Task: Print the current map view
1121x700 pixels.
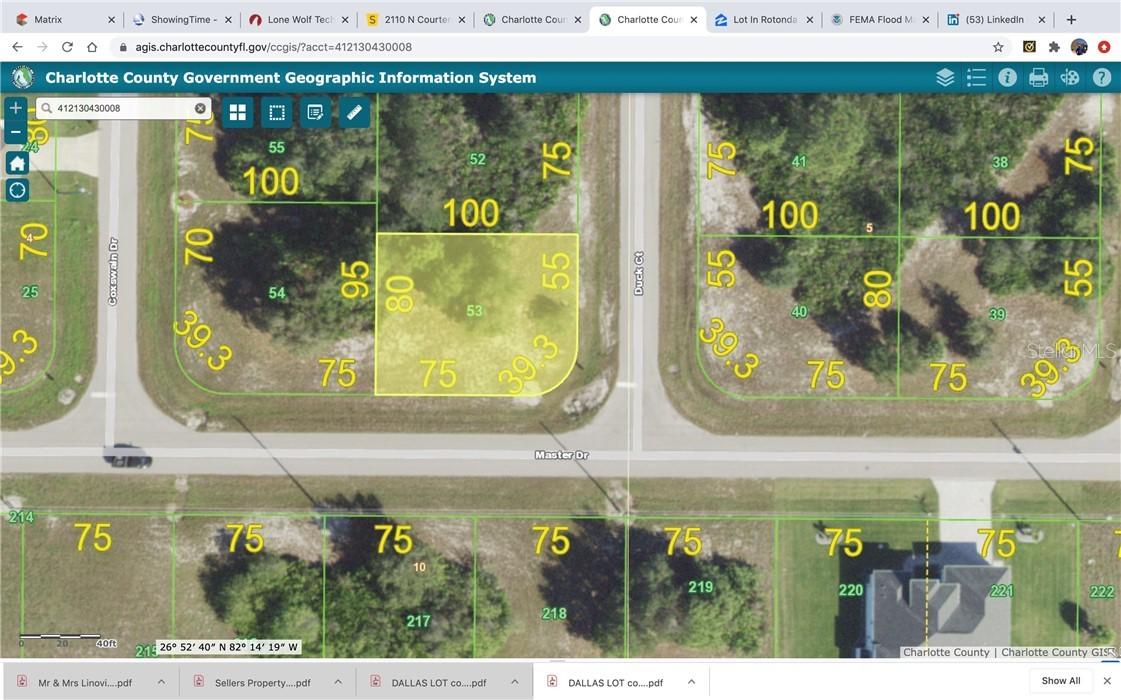Action: pos(1037,77)
